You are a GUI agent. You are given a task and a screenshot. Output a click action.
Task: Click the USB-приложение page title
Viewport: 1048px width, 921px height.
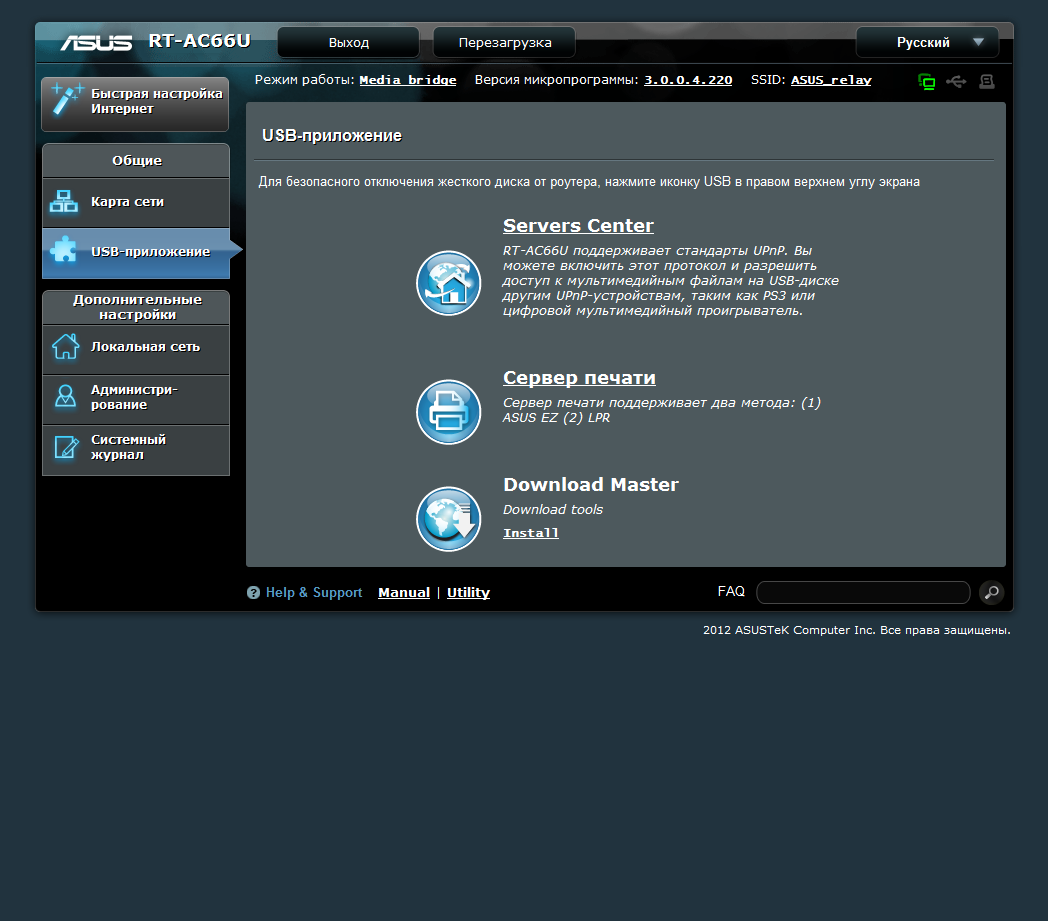pos(332,136)
